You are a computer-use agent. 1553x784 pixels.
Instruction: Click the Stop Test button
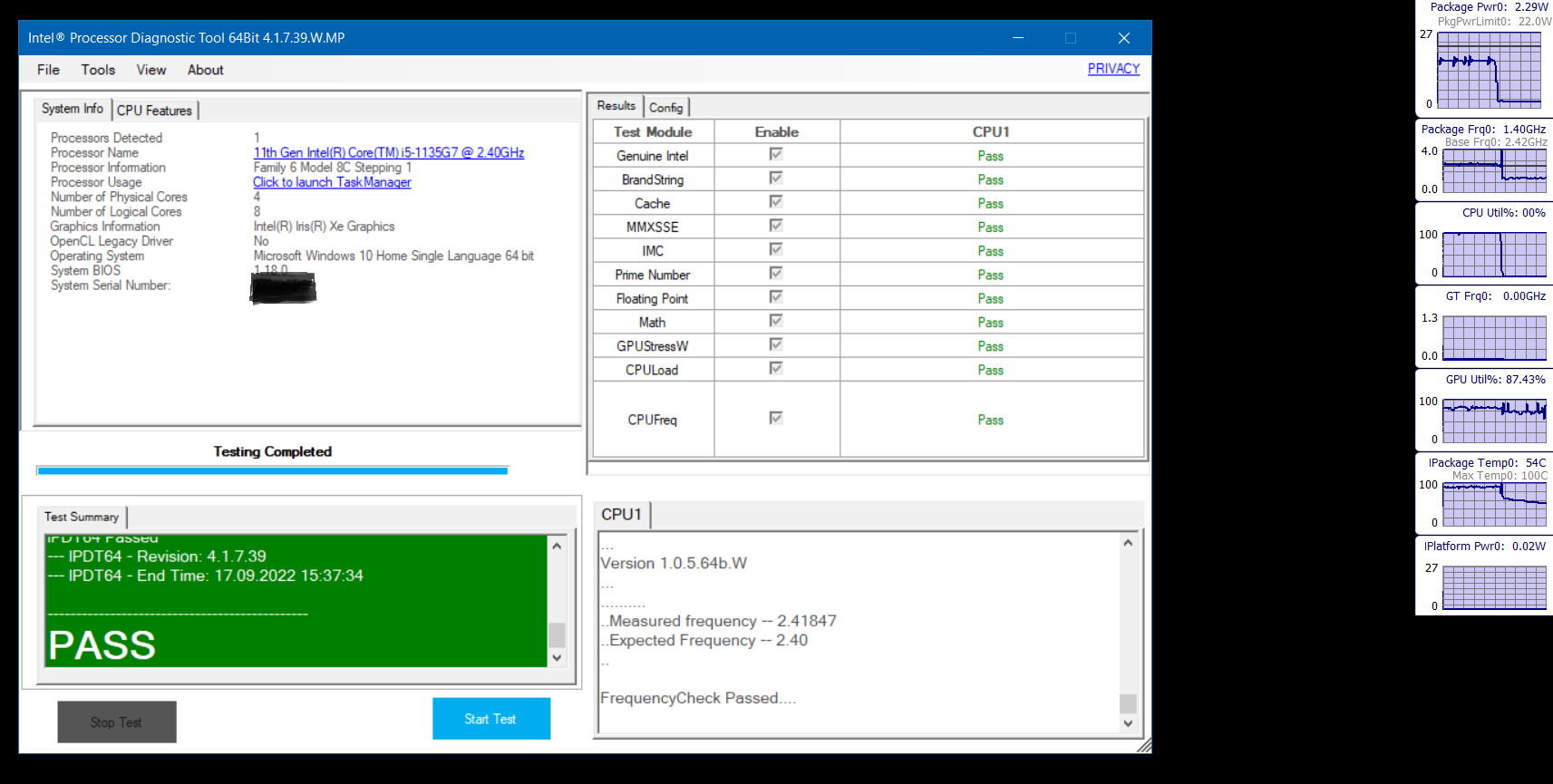pos(117,722)
